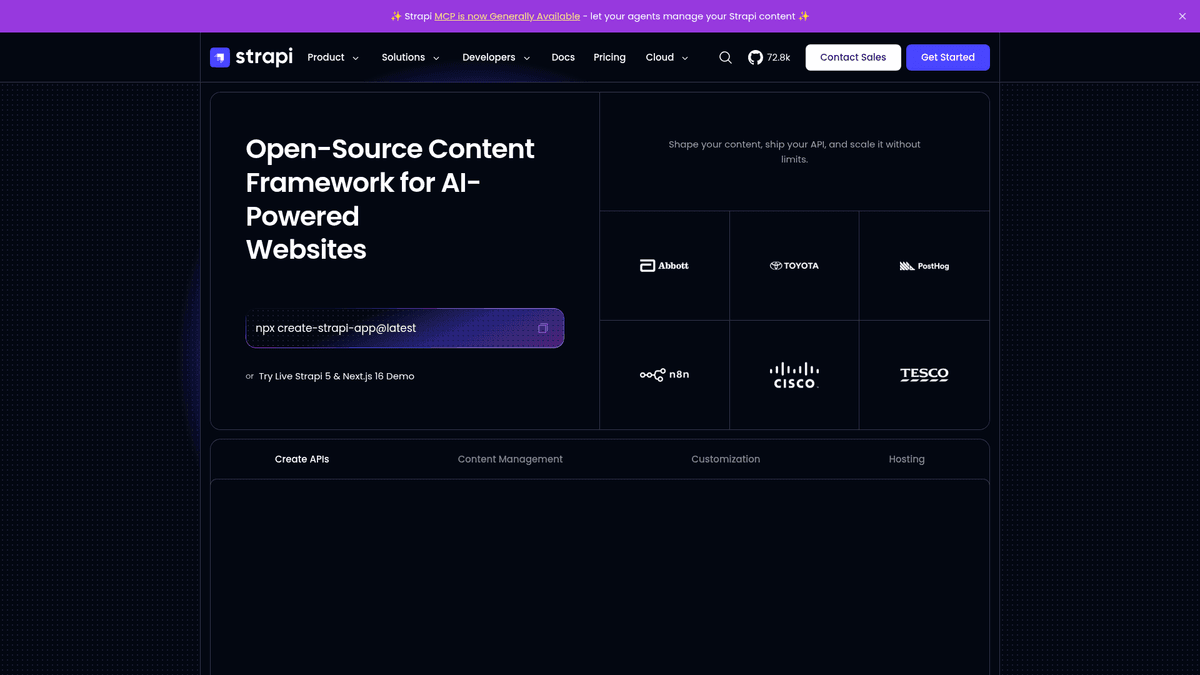Expand the Solutions dropdown menu
Image resolution: width=1200 pixels, height=675 pixels.
411,58
